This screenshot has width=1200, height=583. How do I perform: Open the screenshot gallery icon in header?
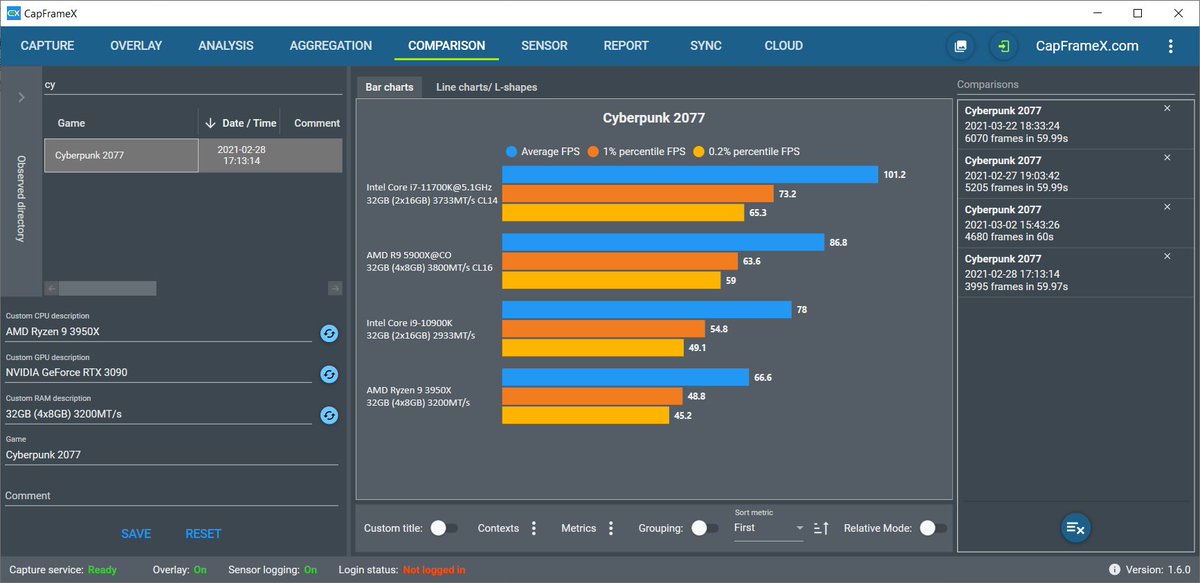click(x=960, y=46)
